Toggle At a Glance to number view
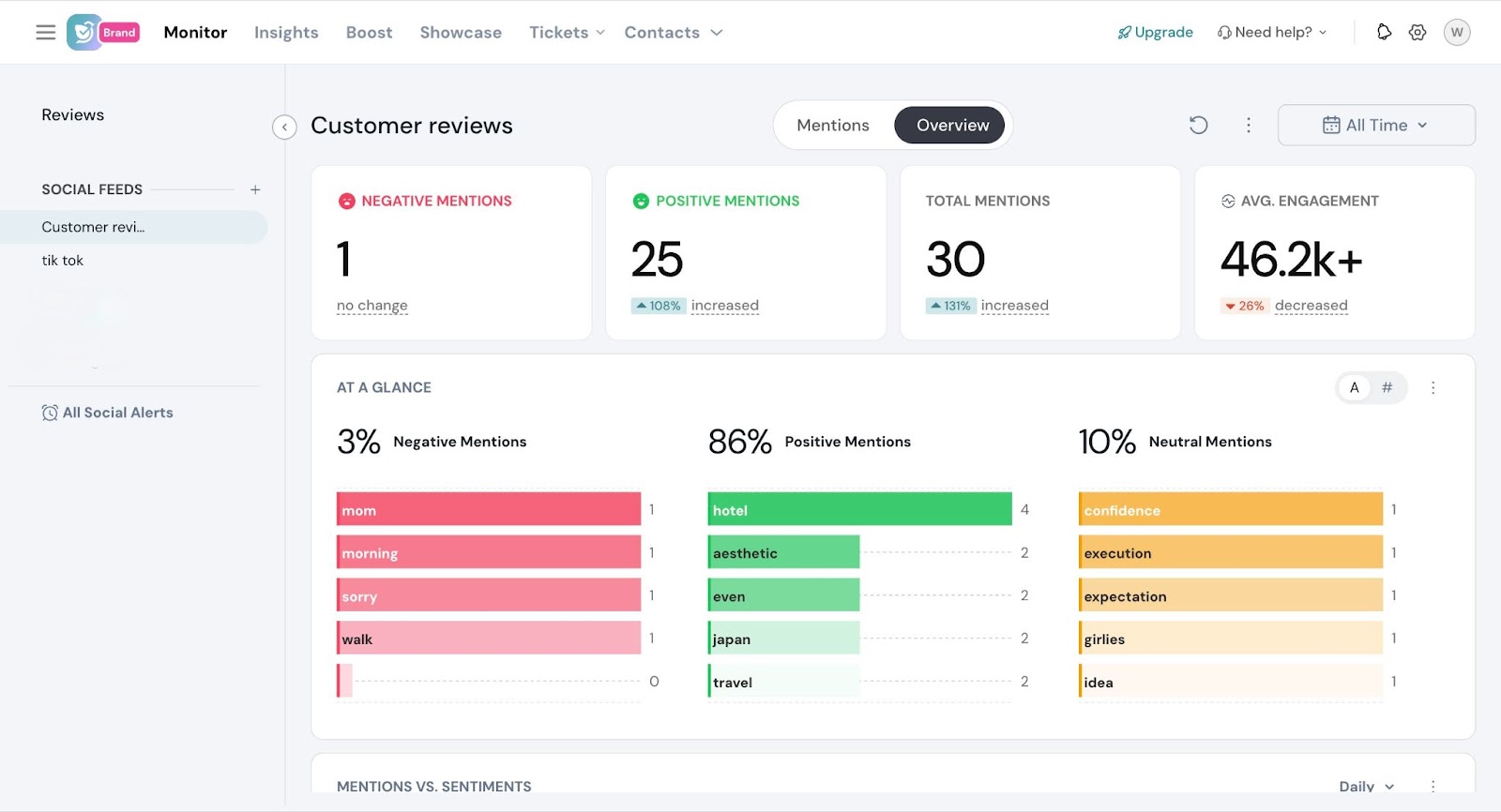1501x812 pixels. pos(1387,388)
